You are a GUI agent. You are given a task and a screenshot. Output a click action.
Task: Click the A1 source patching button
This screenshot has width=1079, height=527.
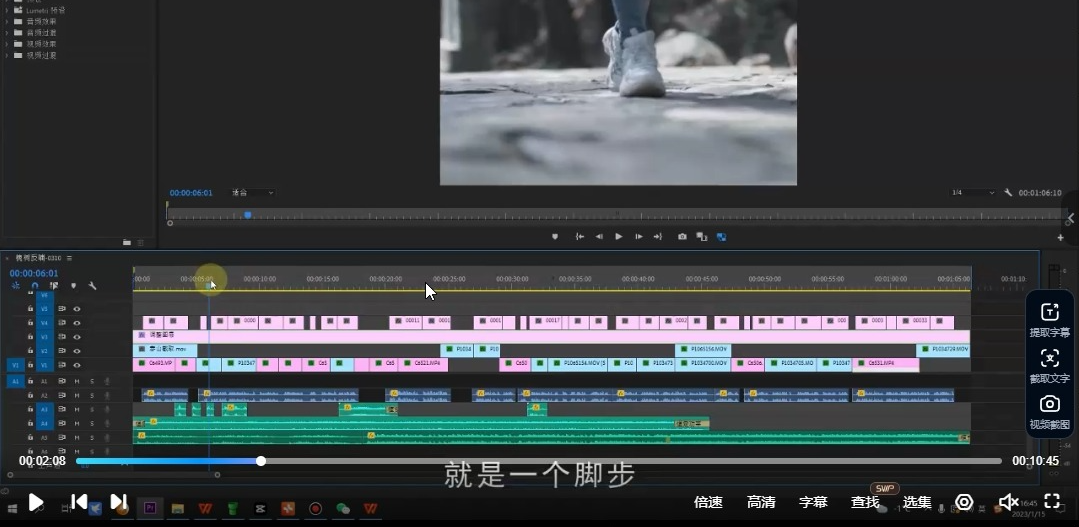click(15, 381)
